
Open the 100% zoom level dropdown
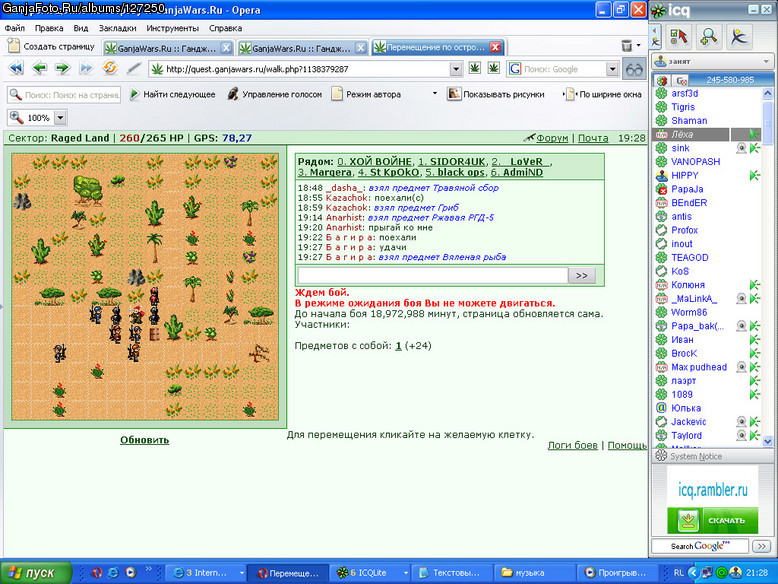60,118
